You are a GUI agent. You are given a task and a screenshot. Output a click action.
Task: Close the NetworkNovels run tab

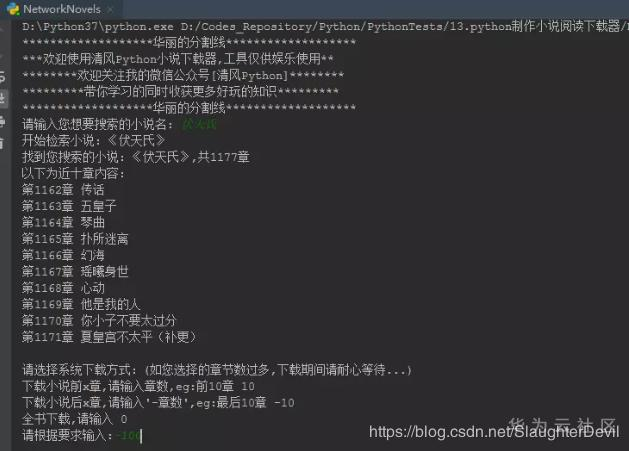click(110, 9)
